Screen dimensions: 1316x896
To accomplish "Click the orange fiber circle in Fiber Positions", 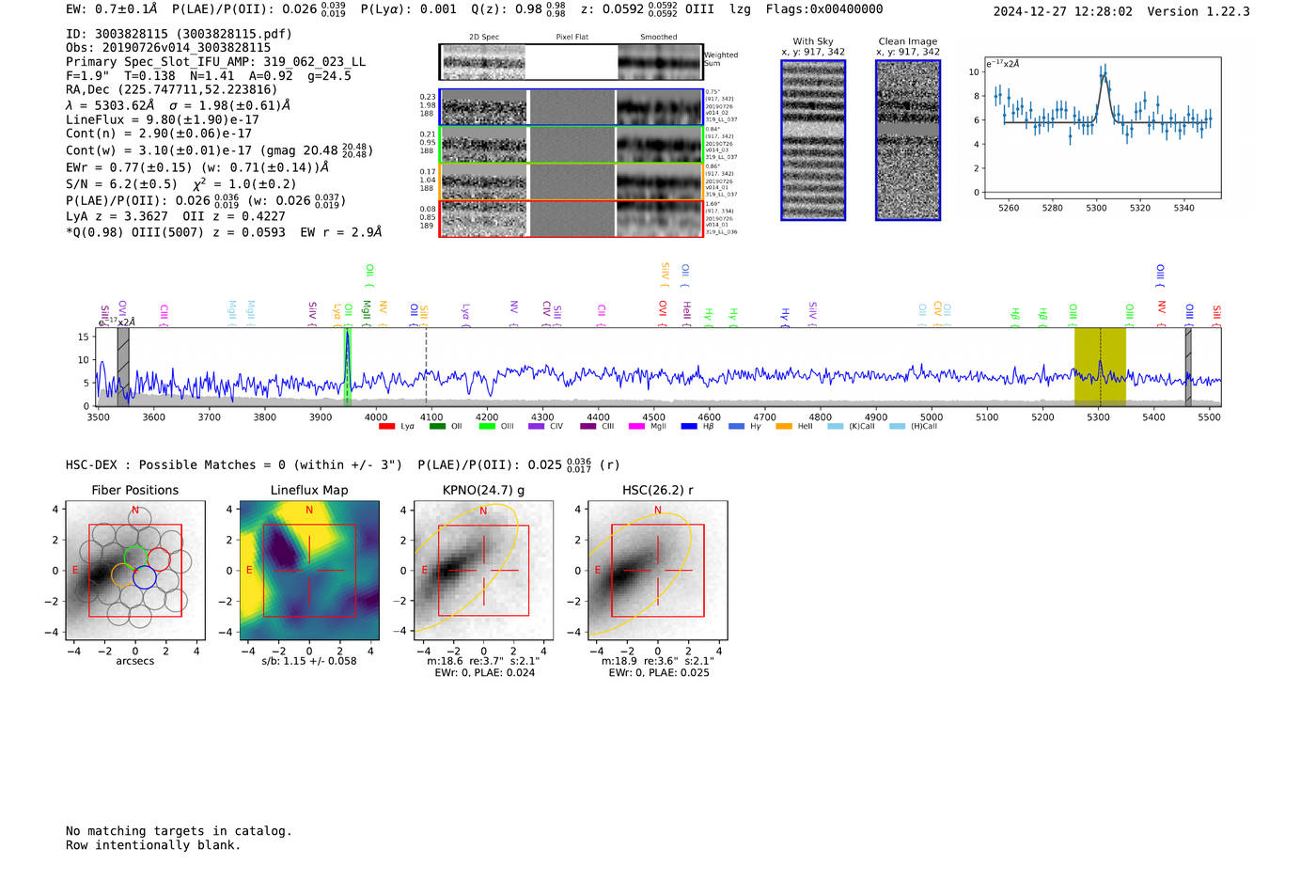I will tap(123, 575).
